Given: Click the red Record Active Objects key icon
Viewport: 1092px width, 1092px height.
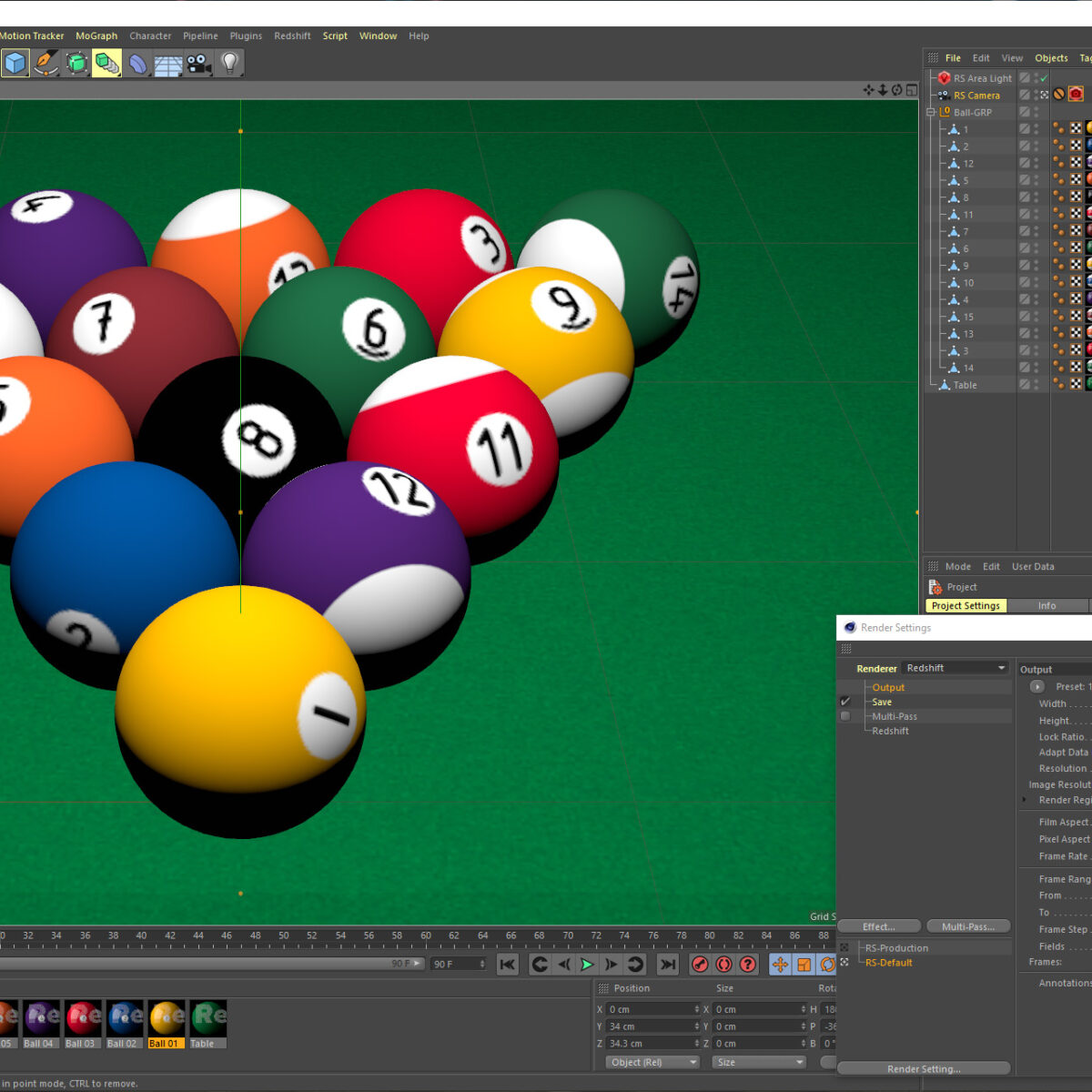Looking at the screenshot, I should coord(700,964).
